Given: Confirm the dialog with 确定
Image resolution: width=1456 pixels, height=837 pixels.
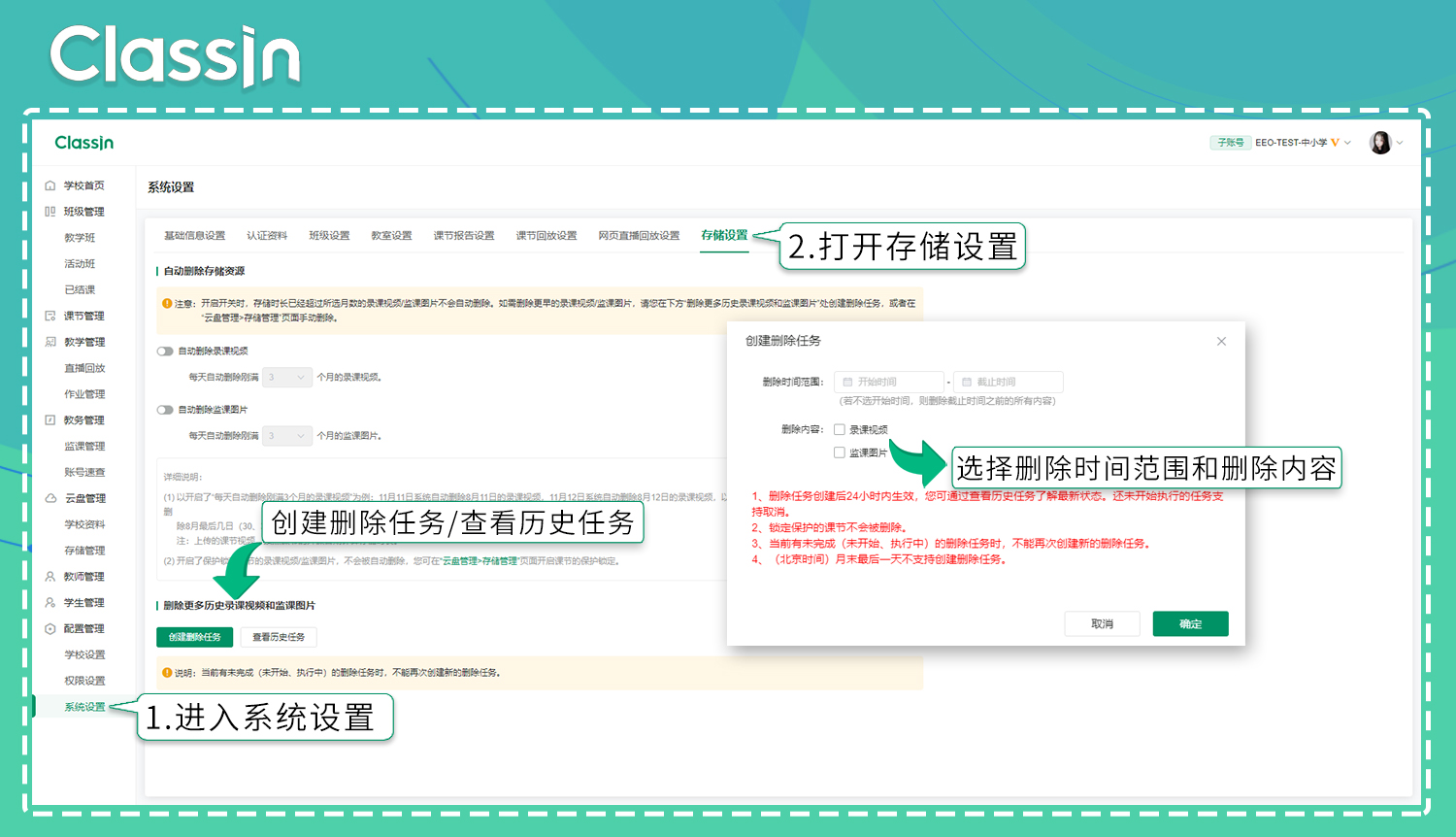Looking at the screenshot, I should pyautogui.click(x=1191, y=624).
